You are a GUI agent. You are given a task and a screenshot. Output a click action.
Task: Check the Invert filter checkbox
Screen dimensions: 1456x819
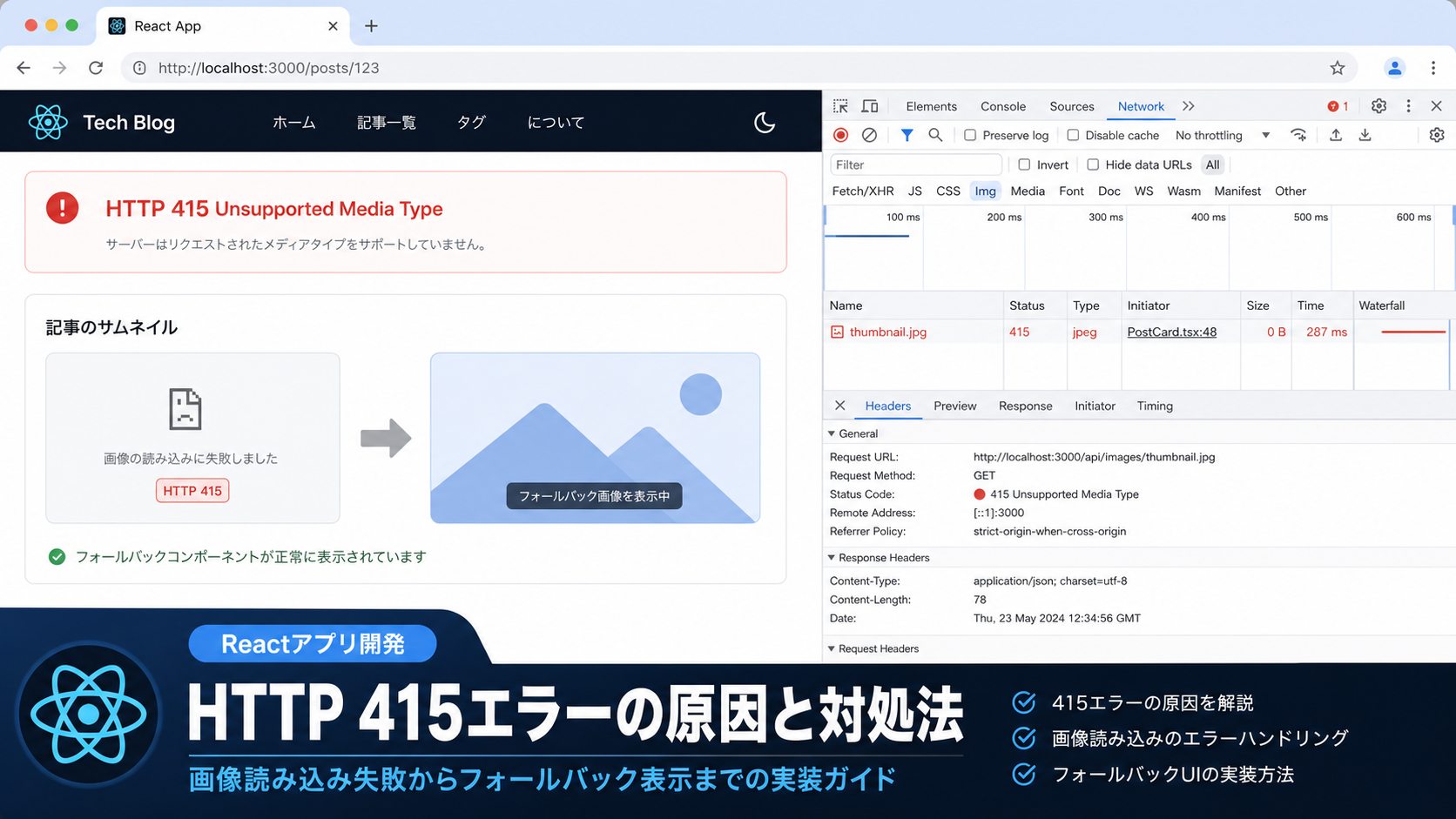(1024, 164)
